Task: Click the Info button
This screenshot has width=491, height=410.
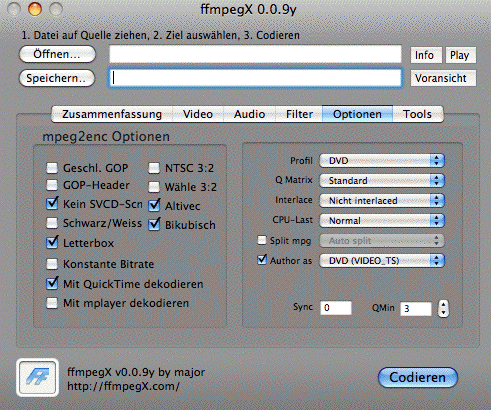Action: [x=426, y=55]
